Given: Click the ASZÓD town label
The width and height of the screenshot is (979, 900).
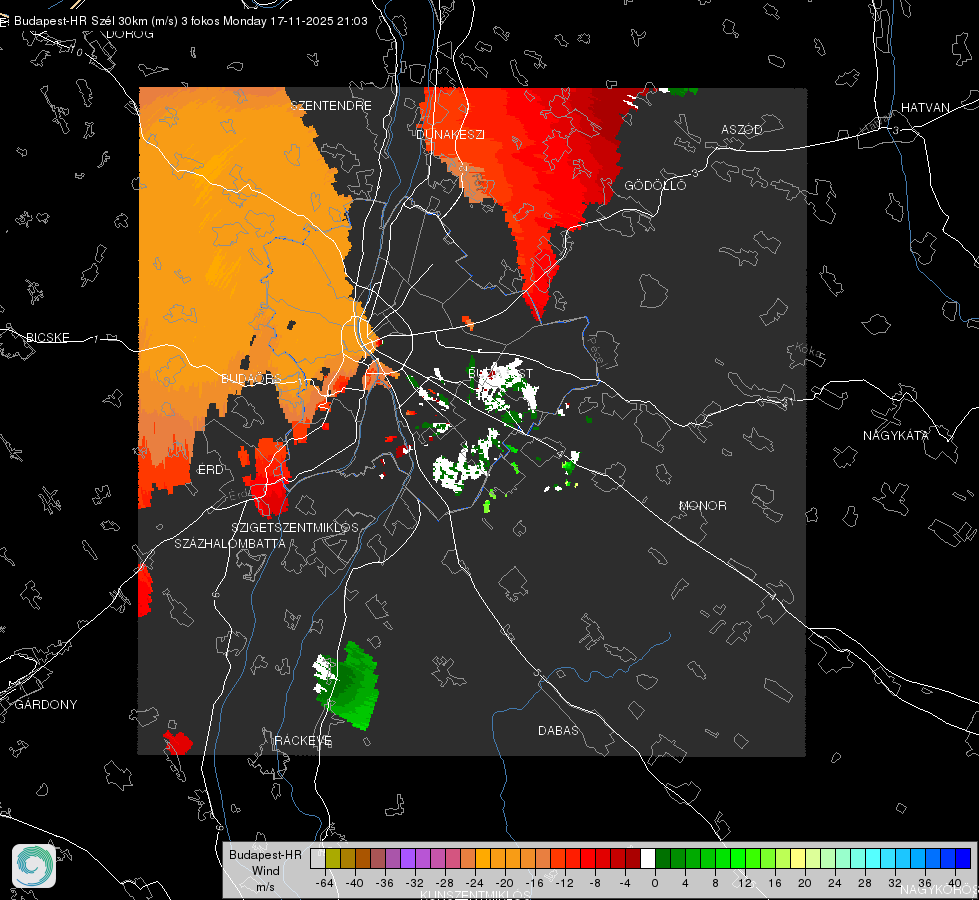Looking at the screenshot, I should point(742,129).
